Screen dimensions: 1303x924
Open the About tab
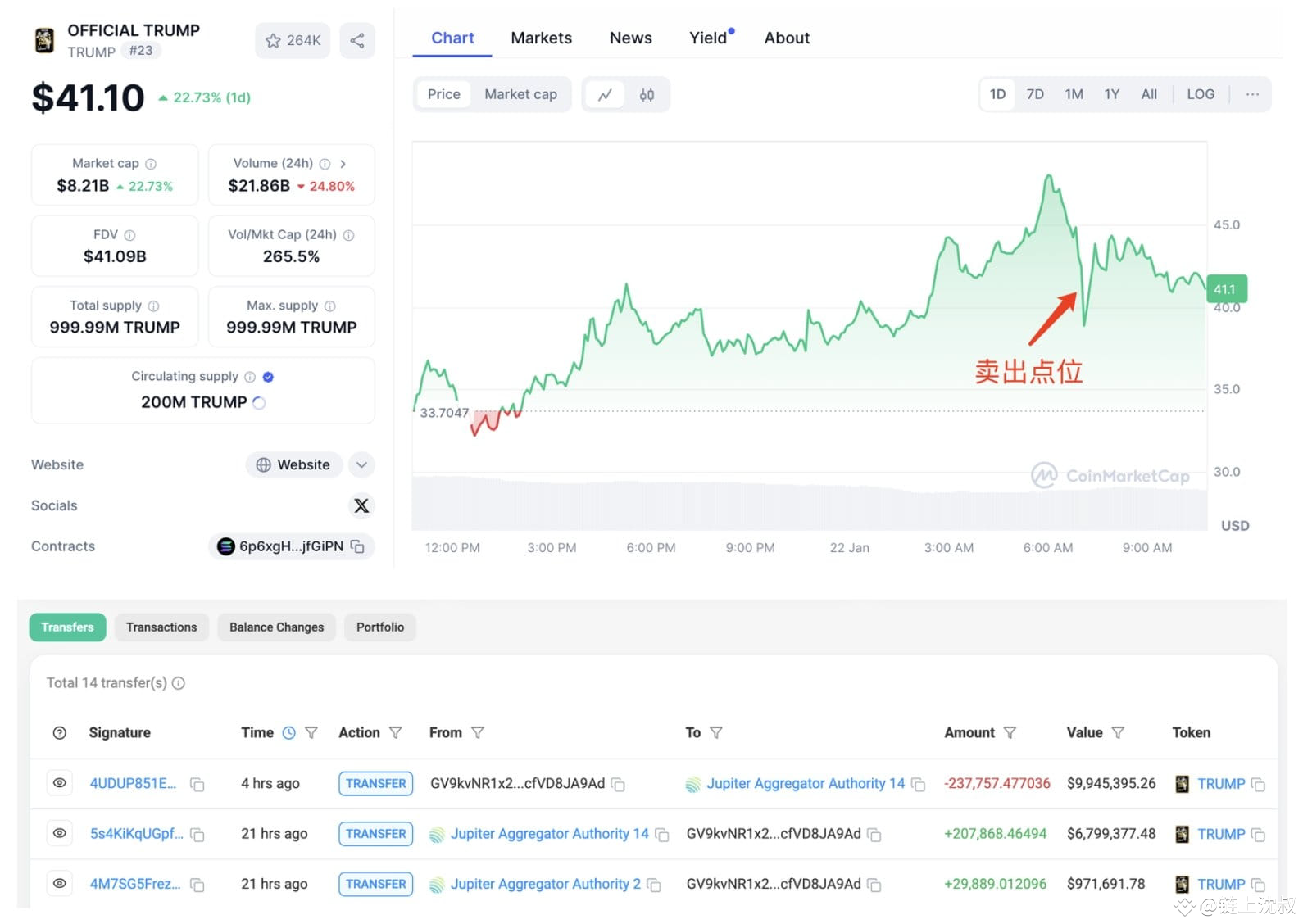click(x=787, y=38)
